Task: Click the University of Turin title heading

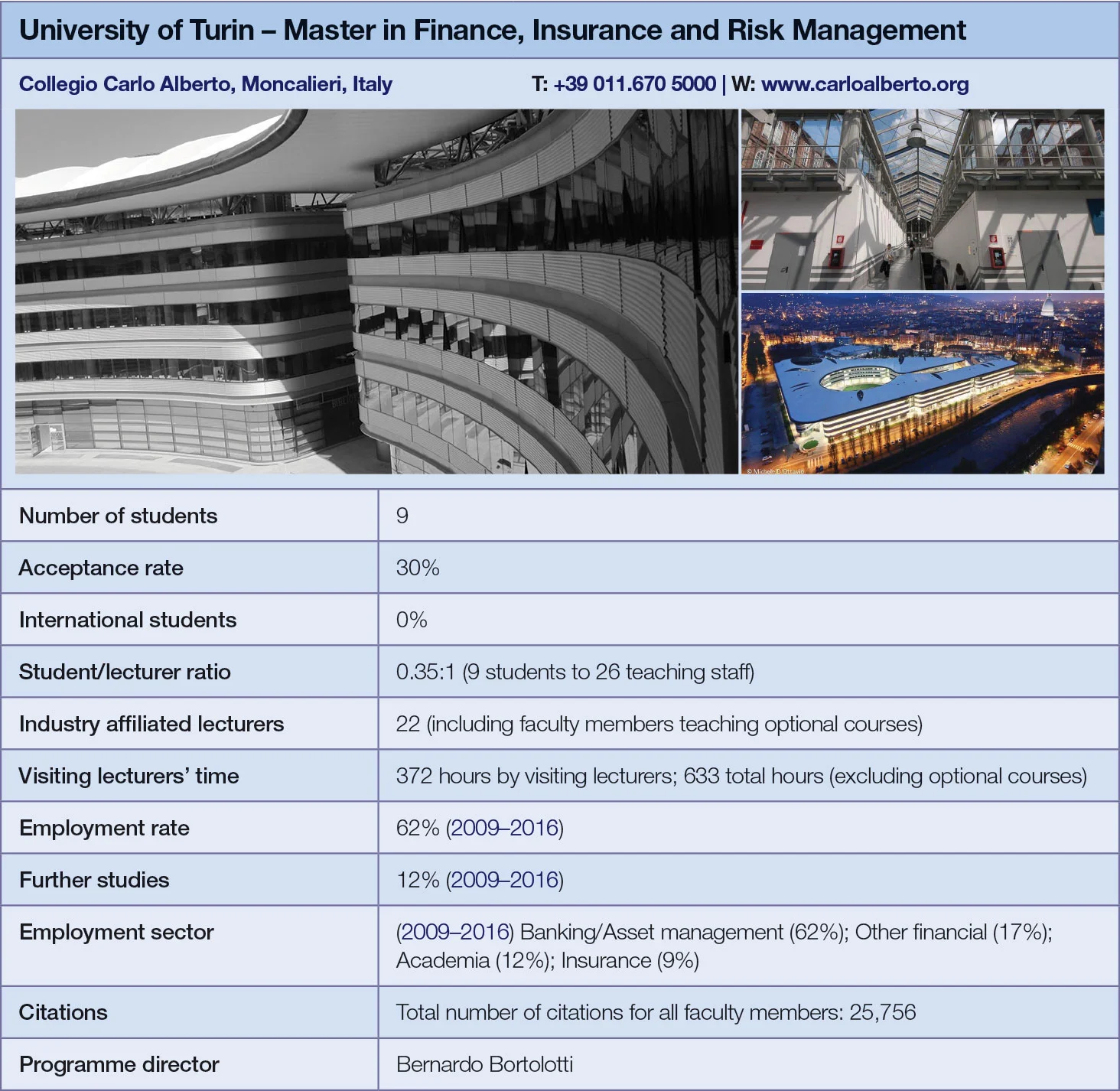Action: click(x=492, y=31)
